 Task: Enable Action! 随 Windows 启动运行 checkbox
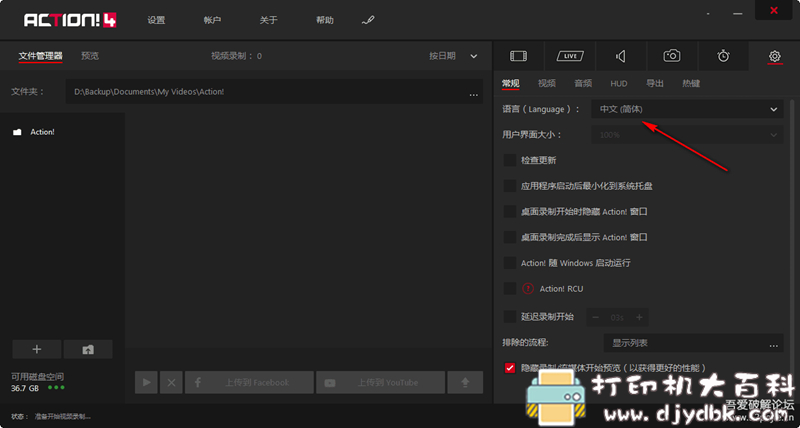click(510, 263)
